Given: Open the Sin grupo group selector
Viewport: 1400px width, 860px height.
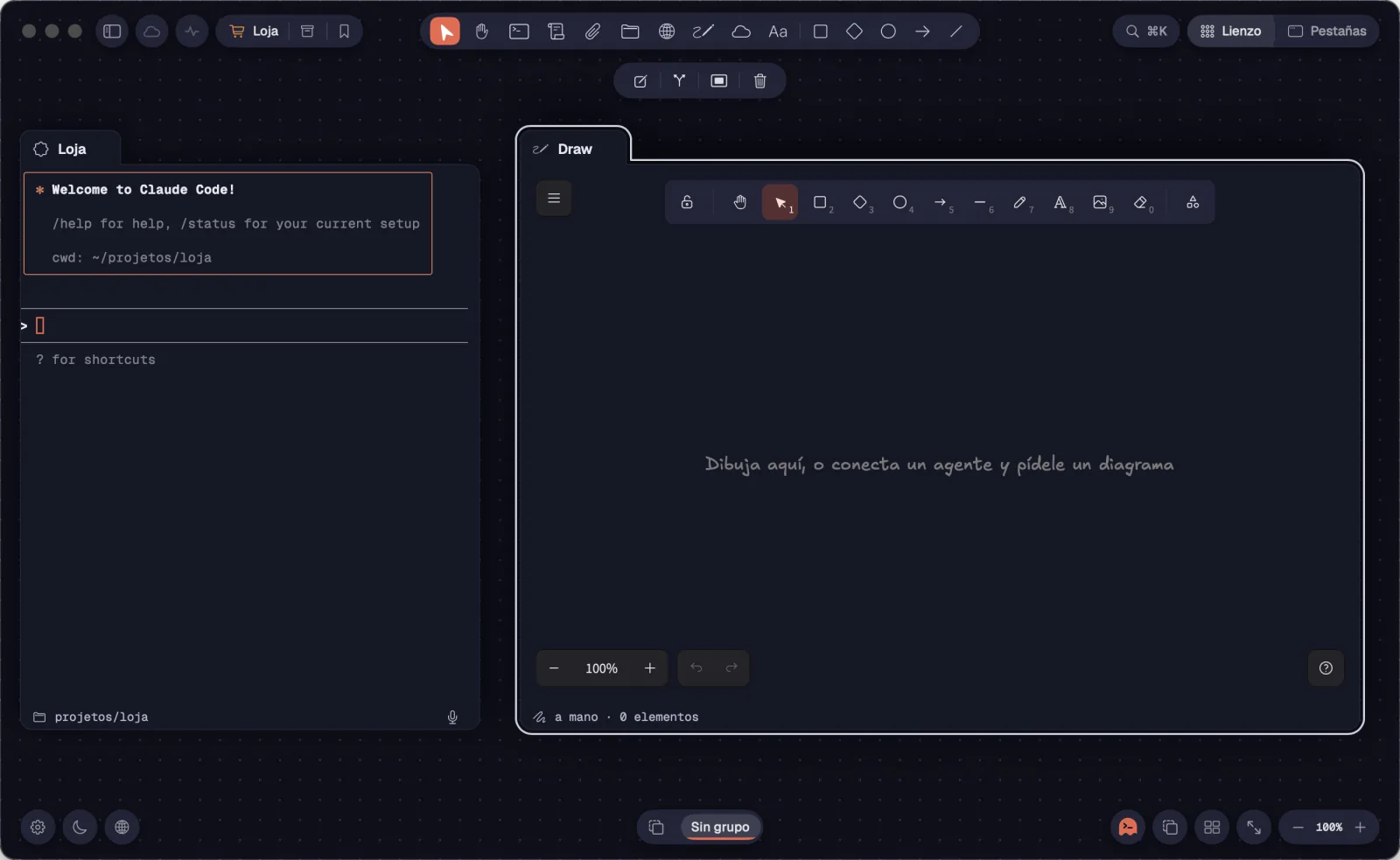Looking at the screenshot, I should pos(720,828).
